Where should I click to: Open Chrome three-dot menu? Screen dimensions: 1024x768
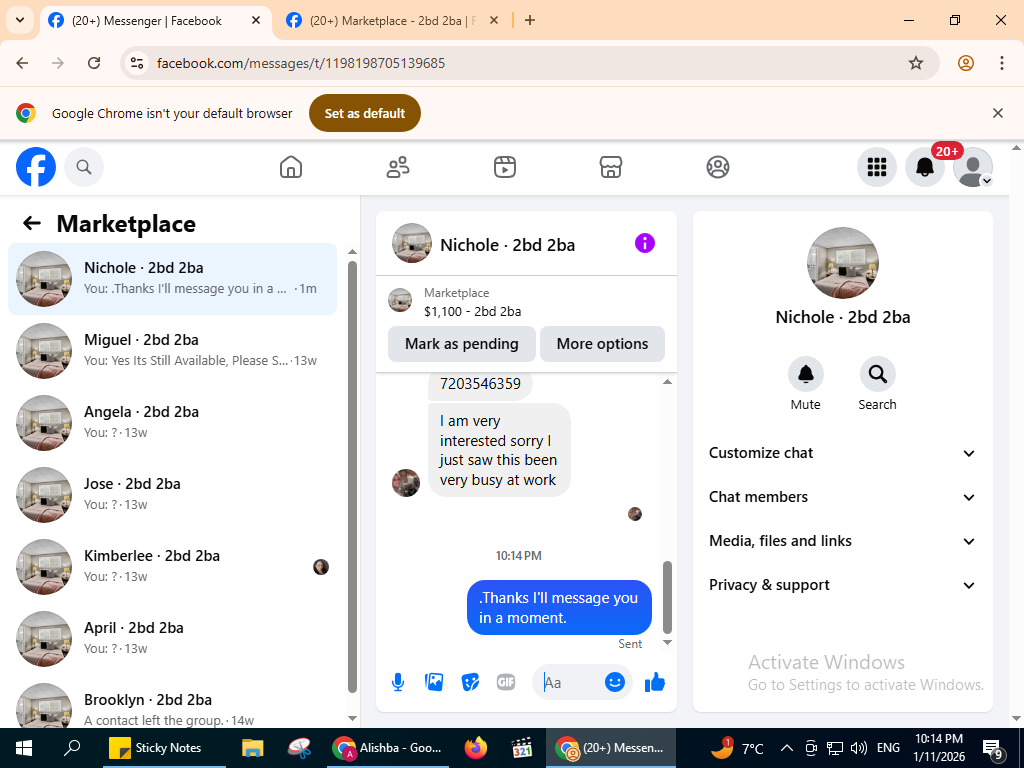click(1001, 63)
